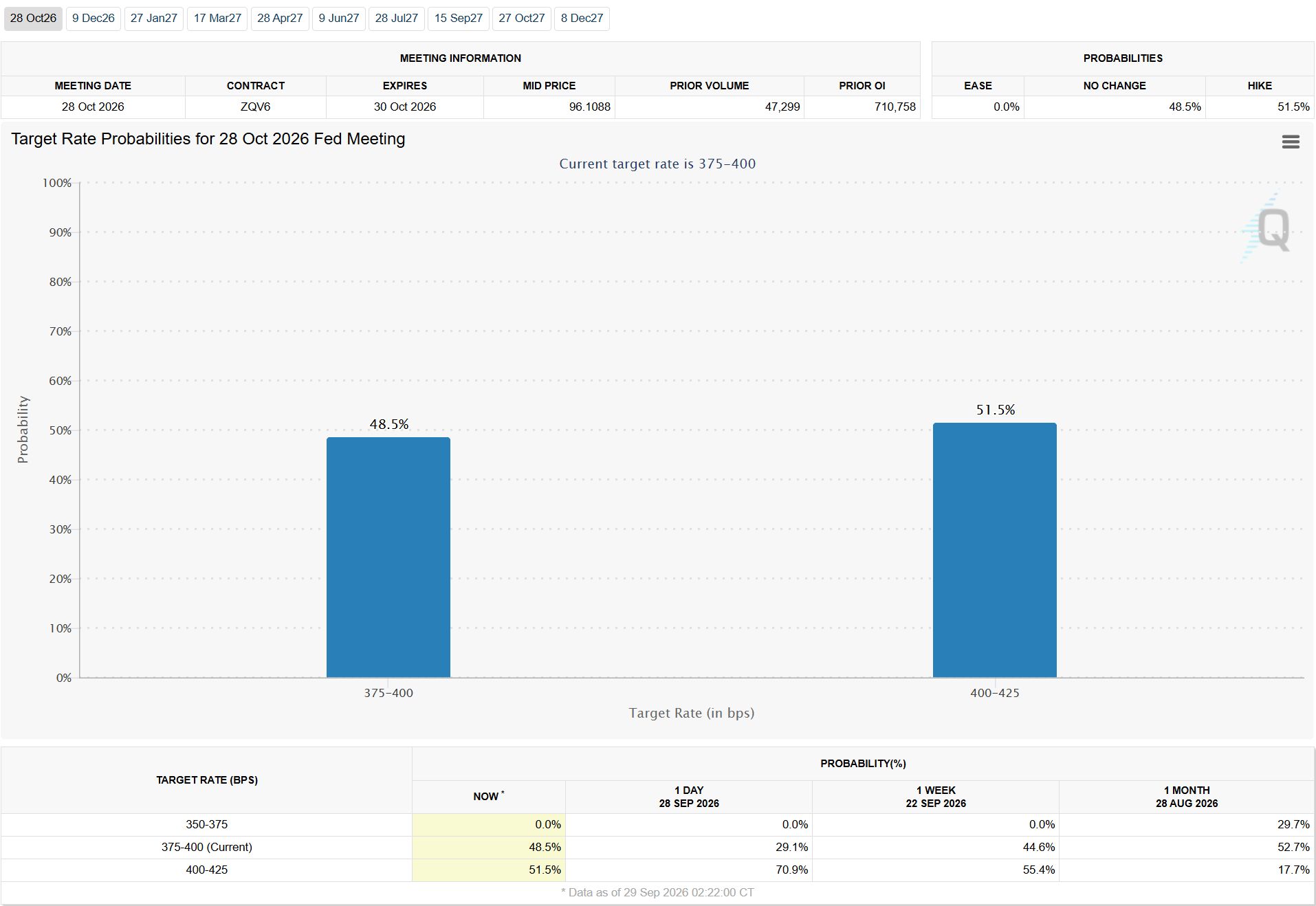Click the 400-425 probability bar
The width and height of the screenshot is (1316, 906).
click(995, 550)
